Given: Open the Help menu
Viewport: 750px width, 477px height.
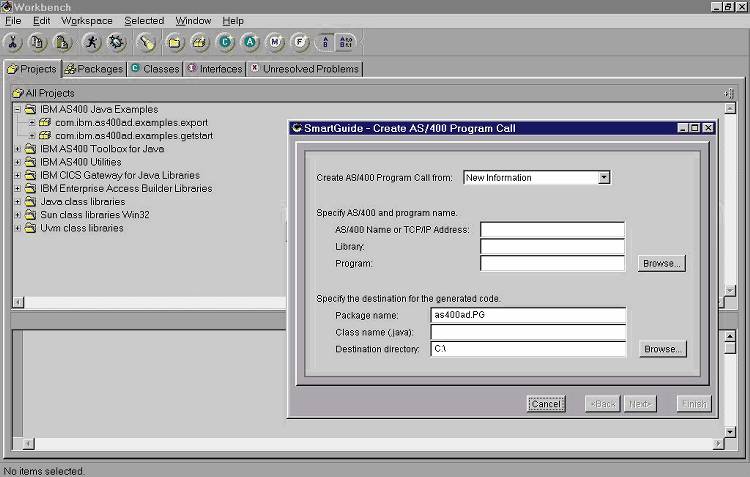Looking at the screenshot, I should point(233,21).
